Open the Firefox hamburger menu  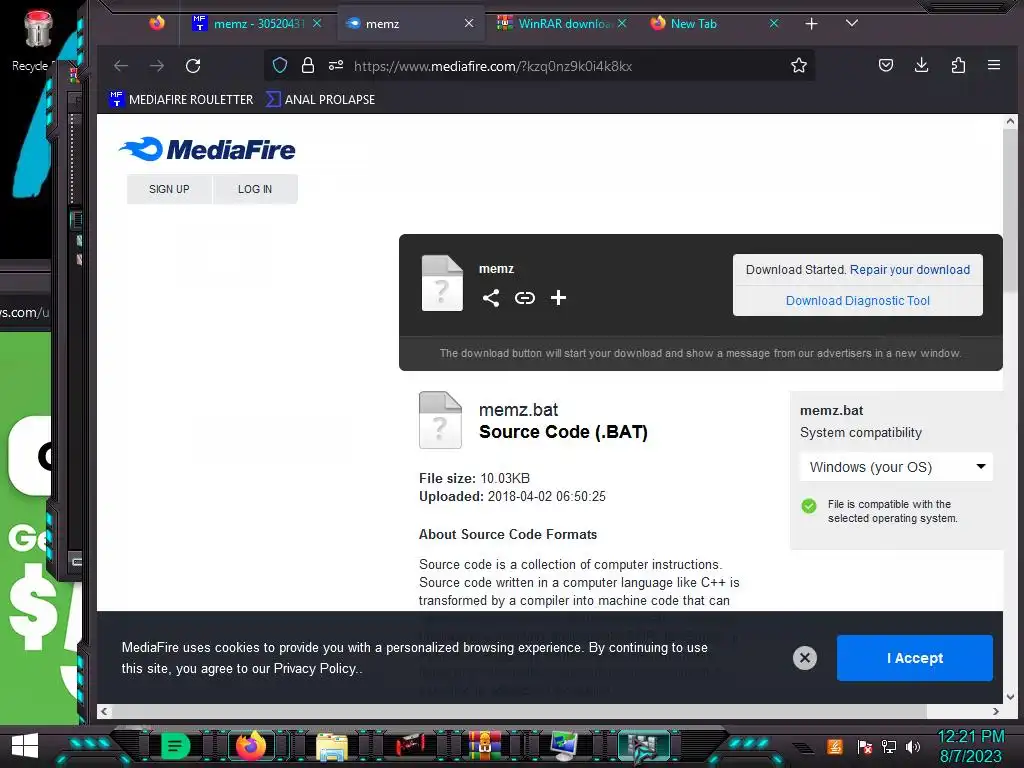(994, 65)
